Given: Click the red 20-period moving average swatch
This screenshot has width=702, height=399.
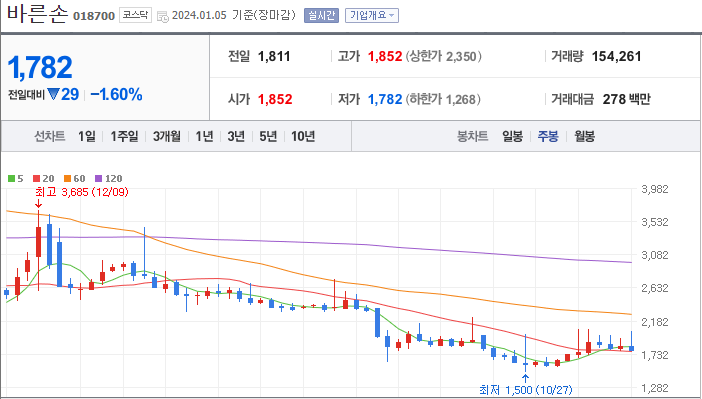Looking at the screenshot, I should [x=37, y=179].
